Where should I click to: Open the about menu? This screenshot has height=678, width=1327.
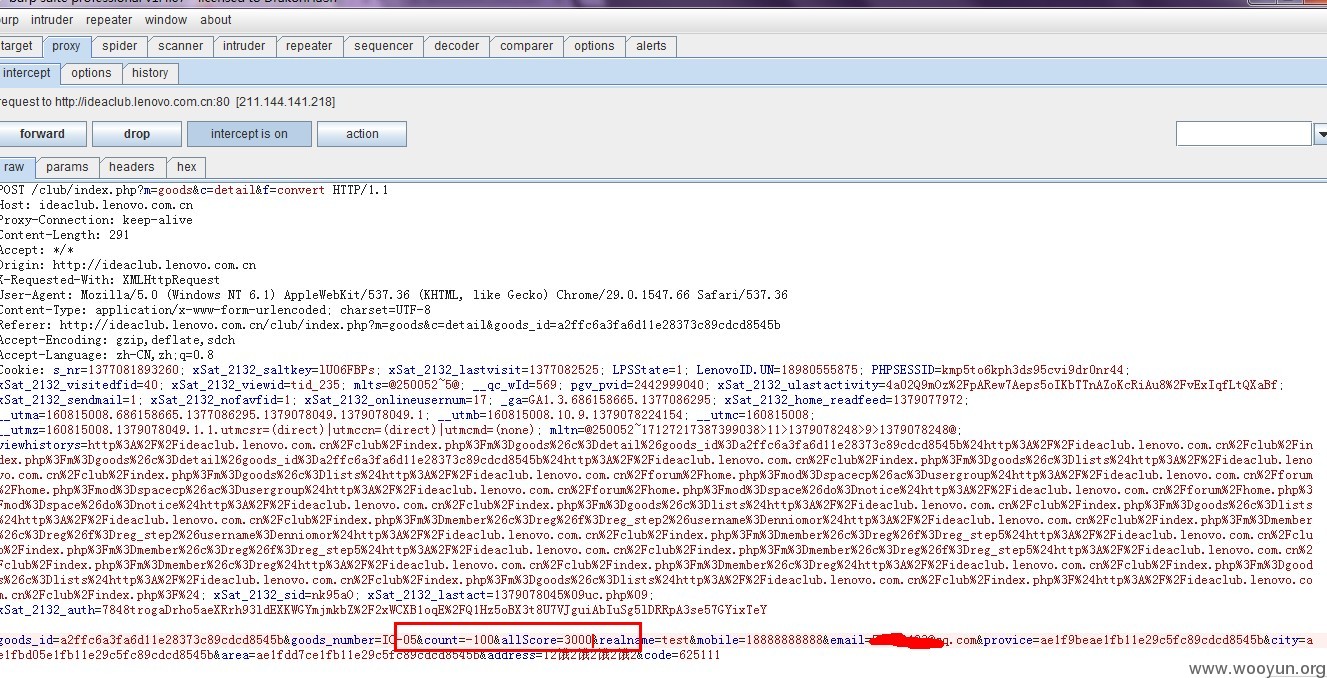click(x=216, y=20)
